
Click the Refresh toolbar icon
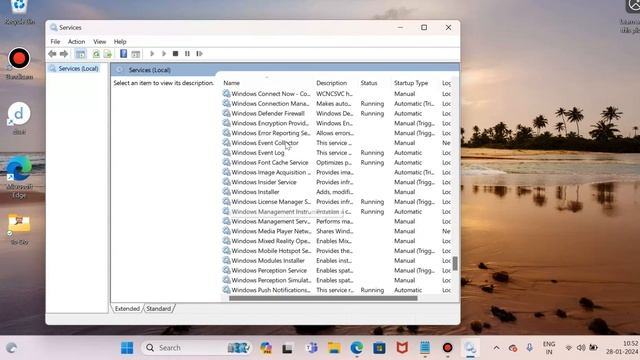(96, 54)
